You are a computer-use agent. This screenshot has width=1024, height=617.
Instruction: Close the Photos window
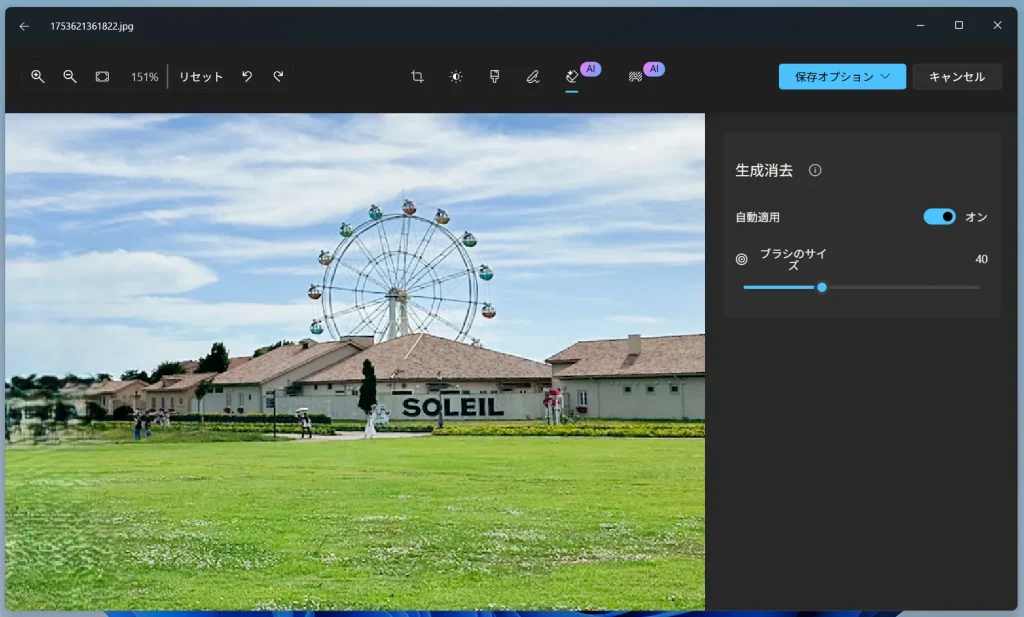click(x=997, y=25)
